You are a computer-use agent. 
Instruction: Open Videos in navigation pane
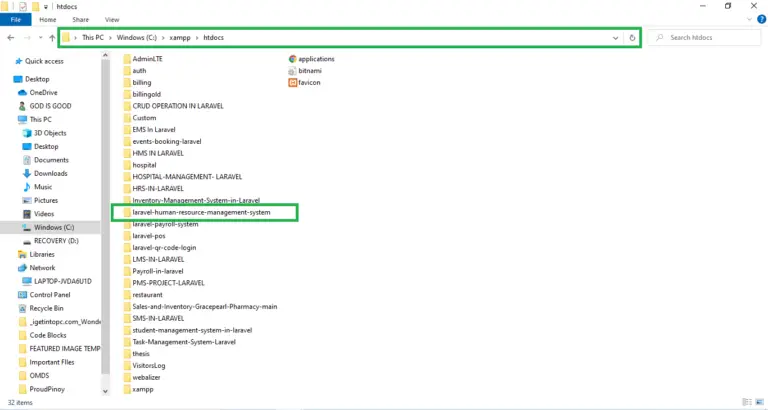[38, 214]
